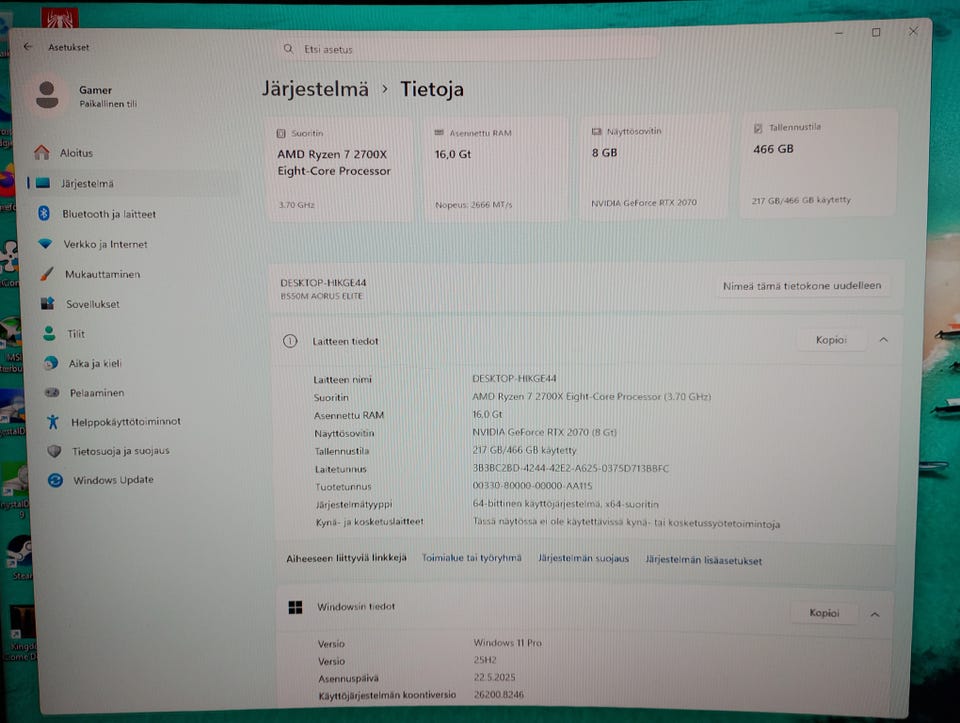Click the Tietosuoja shield icon
Image resolution: width=960 pixels, height=723 pixels.
coord(54,451)
